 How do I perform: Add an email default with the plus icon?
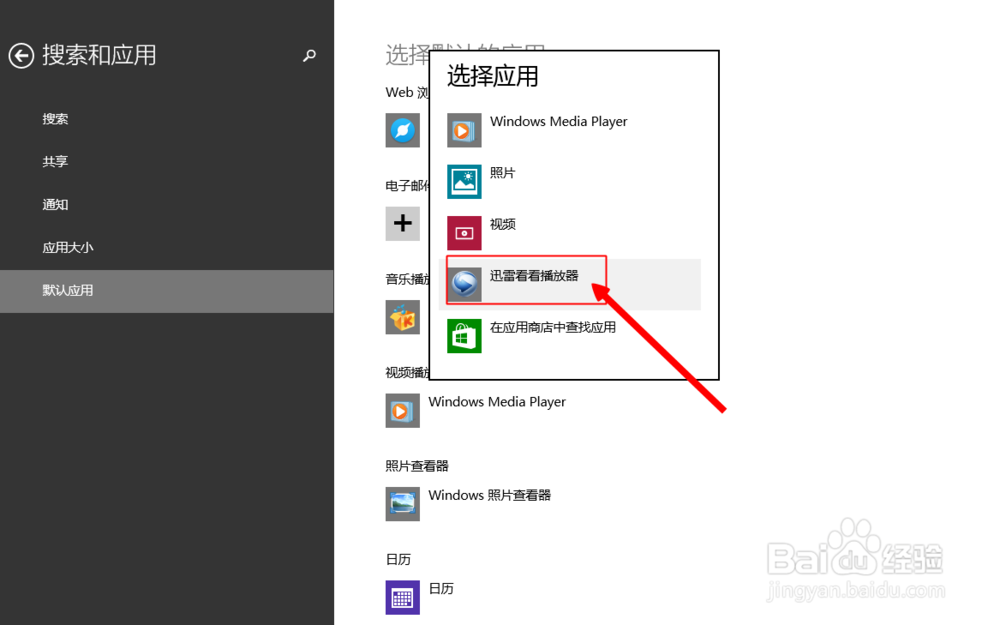pyautogui.click(x=402, y=223)
